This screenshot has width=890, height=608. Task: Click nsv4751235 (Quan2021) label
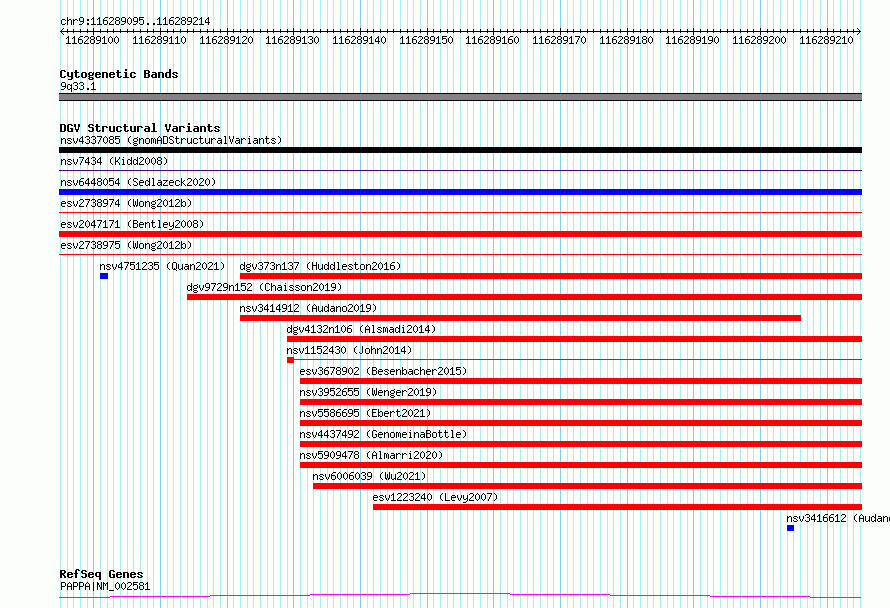[162, 266]
